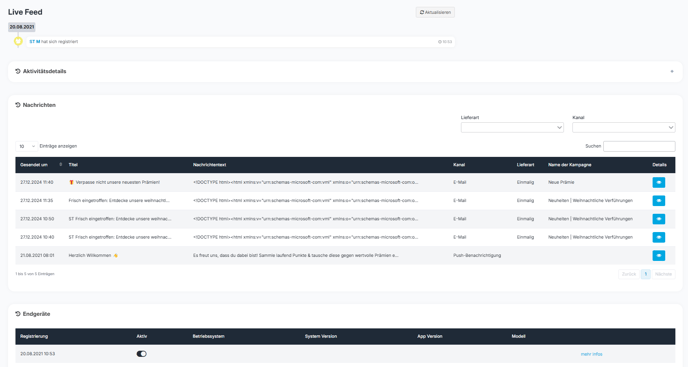Open the entries-per-page dropdown showing 10
Image resolution: width=688 pixels, height=367 pixels.
tap(26, 146)
